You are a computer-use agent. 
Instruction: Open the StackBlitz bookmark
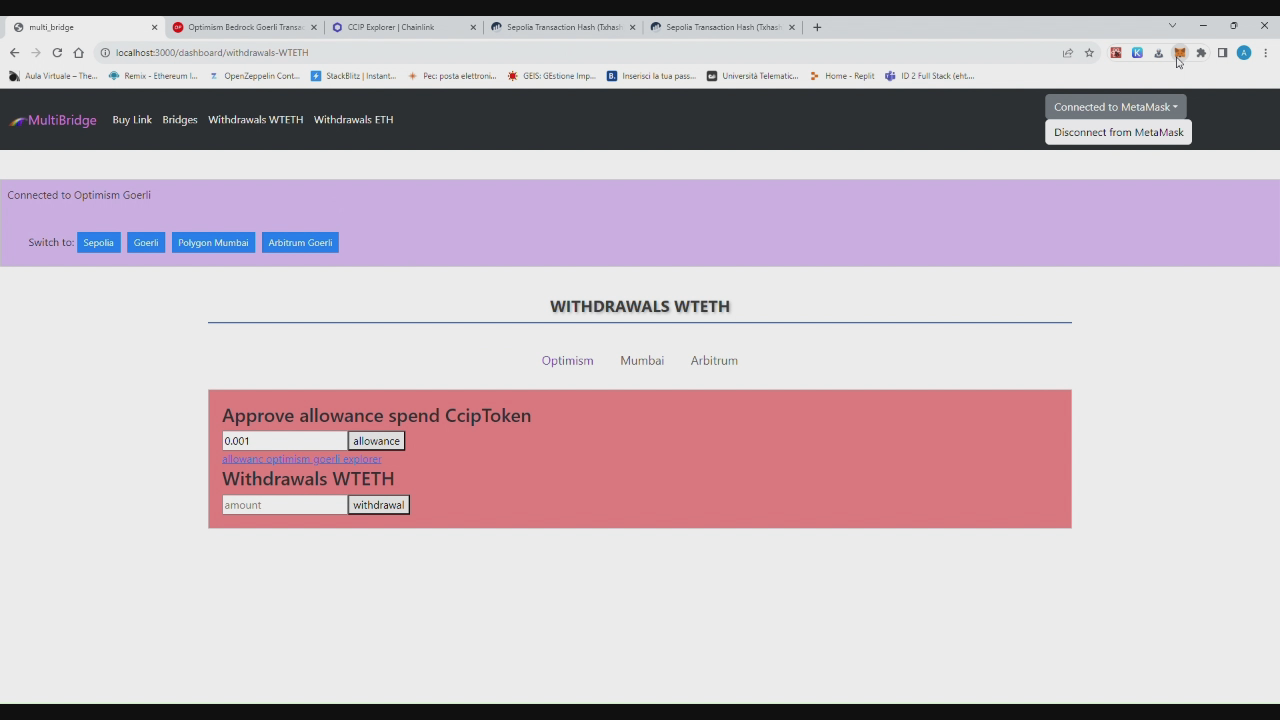(354, 76)
